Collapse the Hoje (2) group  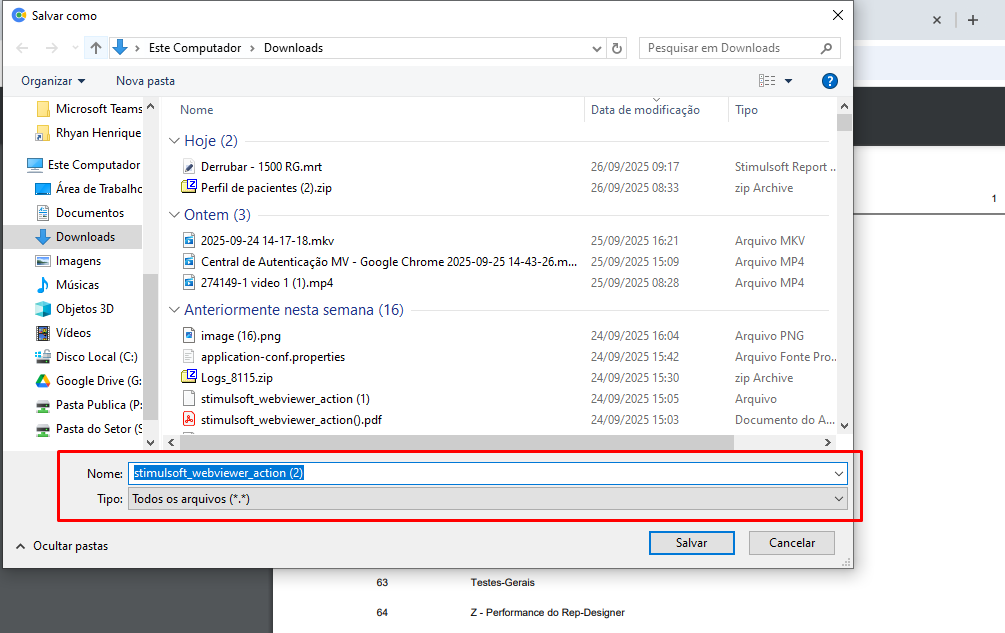coord(174,142)
